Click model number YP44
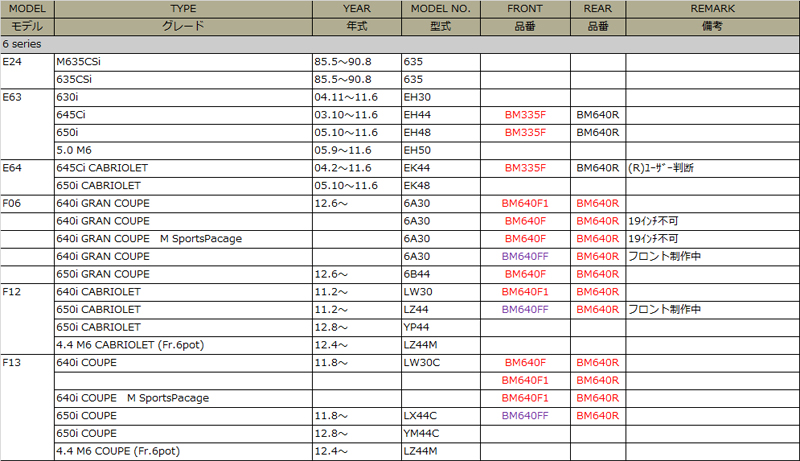800x461 pixels. click(416, 327)
